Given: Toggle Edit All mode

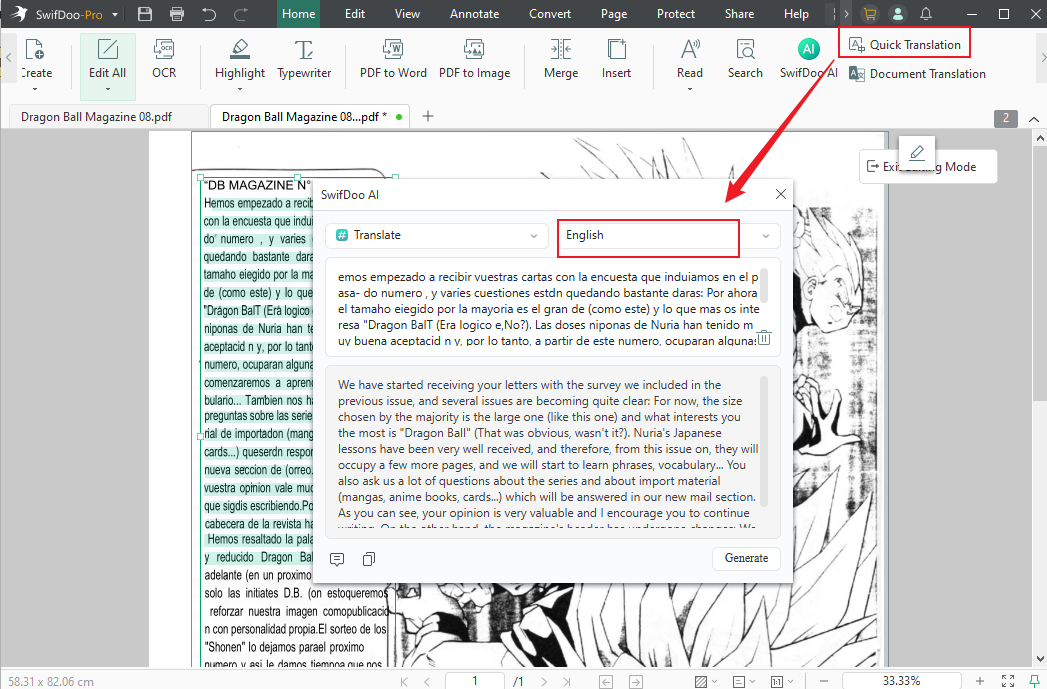Looking at the screenshot, I should click(107, 60).
